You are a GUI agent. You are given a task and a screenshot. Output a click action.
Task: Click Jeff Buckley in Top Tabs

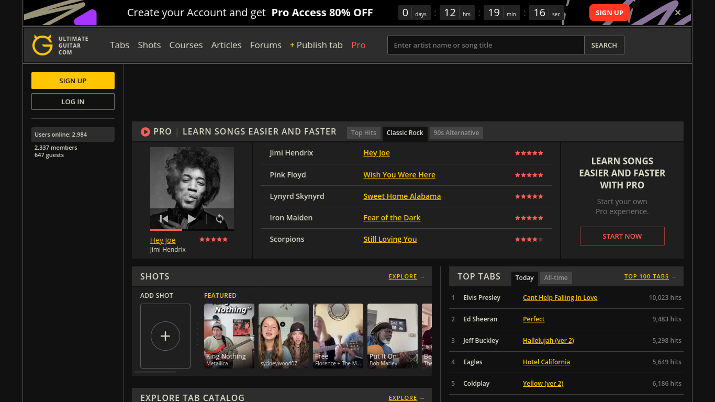[481, 340]
